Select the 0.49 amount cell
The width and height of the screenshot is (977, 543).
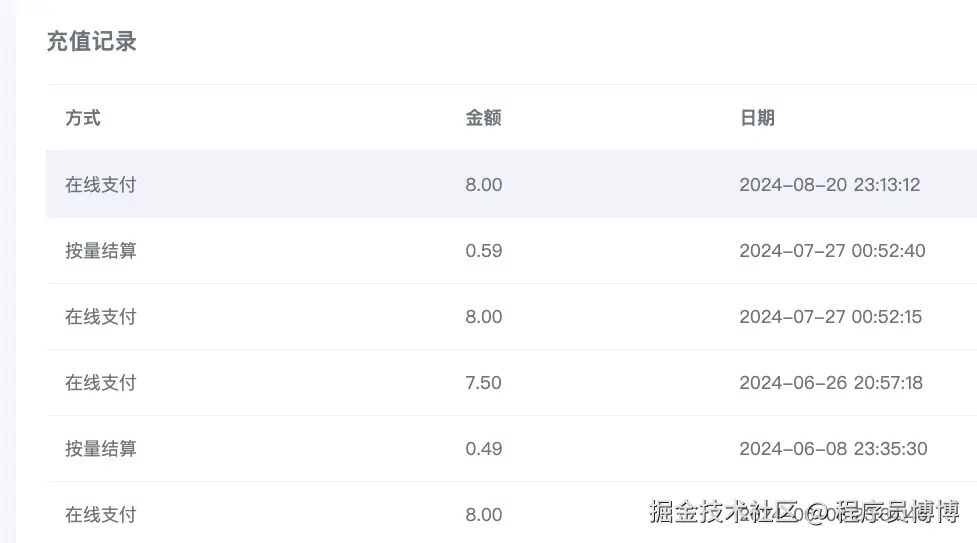484,449
